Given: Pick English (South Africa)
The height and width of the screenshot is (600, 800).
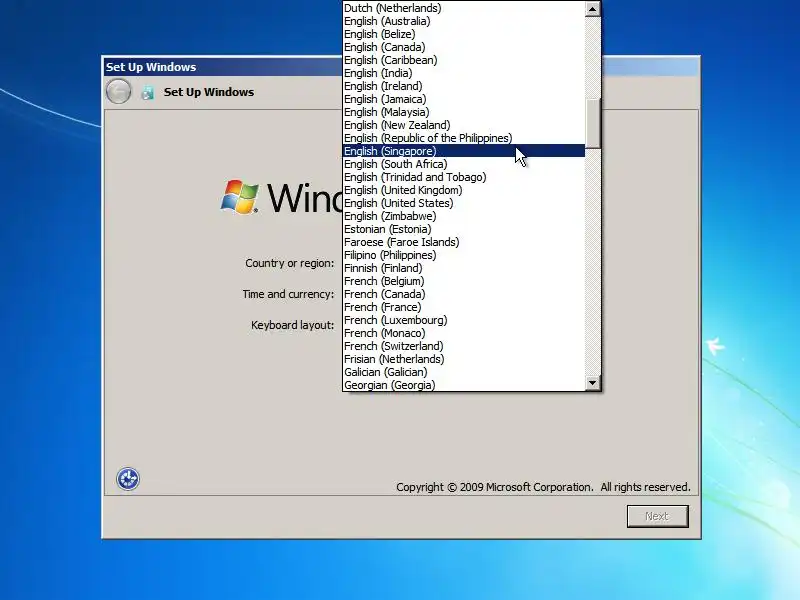Looking at the screenshot, I should (463, 164).
